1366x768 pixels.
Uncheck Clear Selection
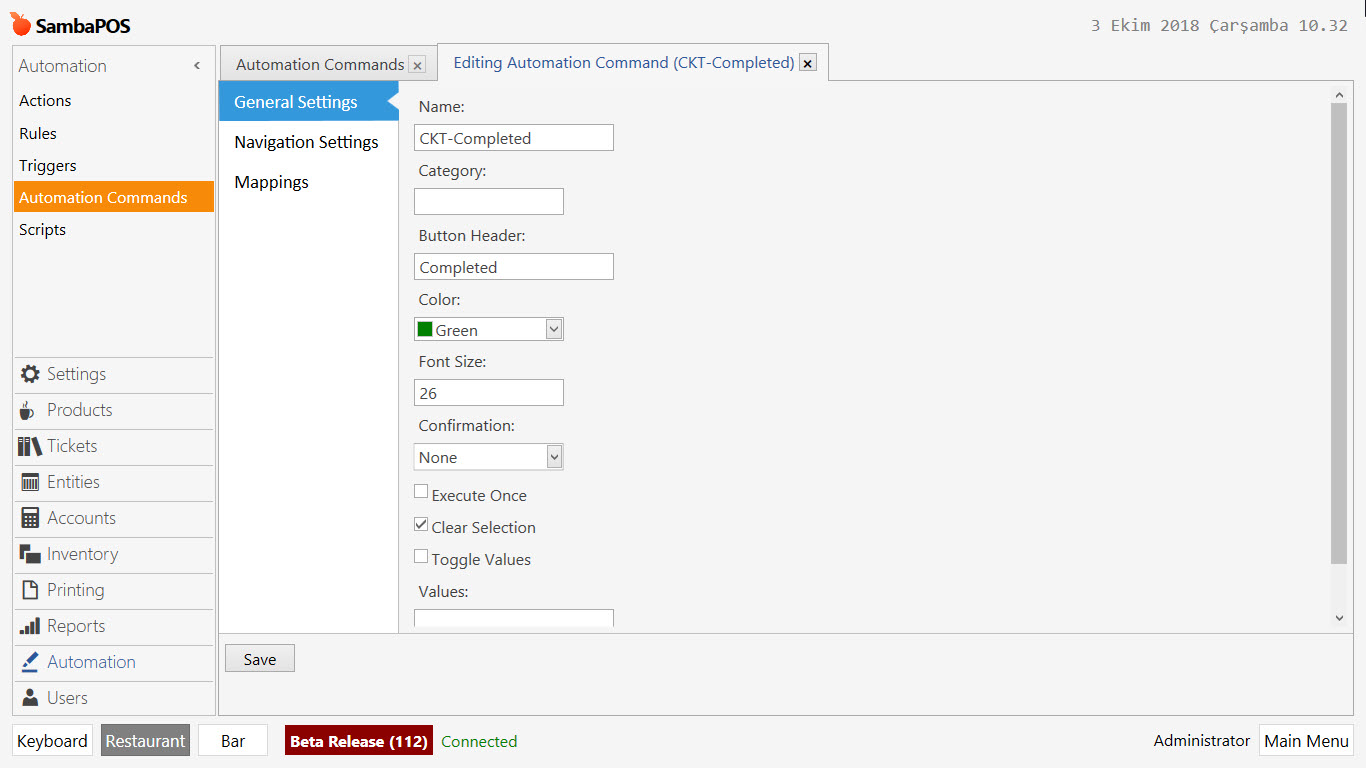pyautogui.click(x=421, y=523)
